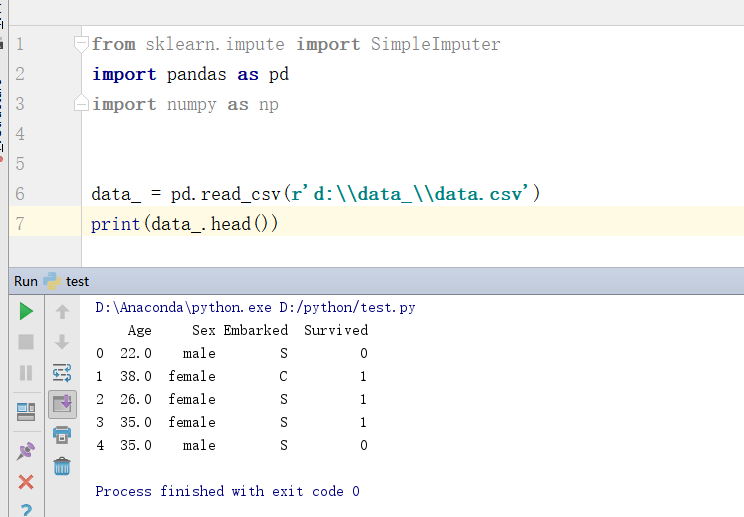Collapse the import block at line 1
The image size is (744, 517).
click(81, 44)
